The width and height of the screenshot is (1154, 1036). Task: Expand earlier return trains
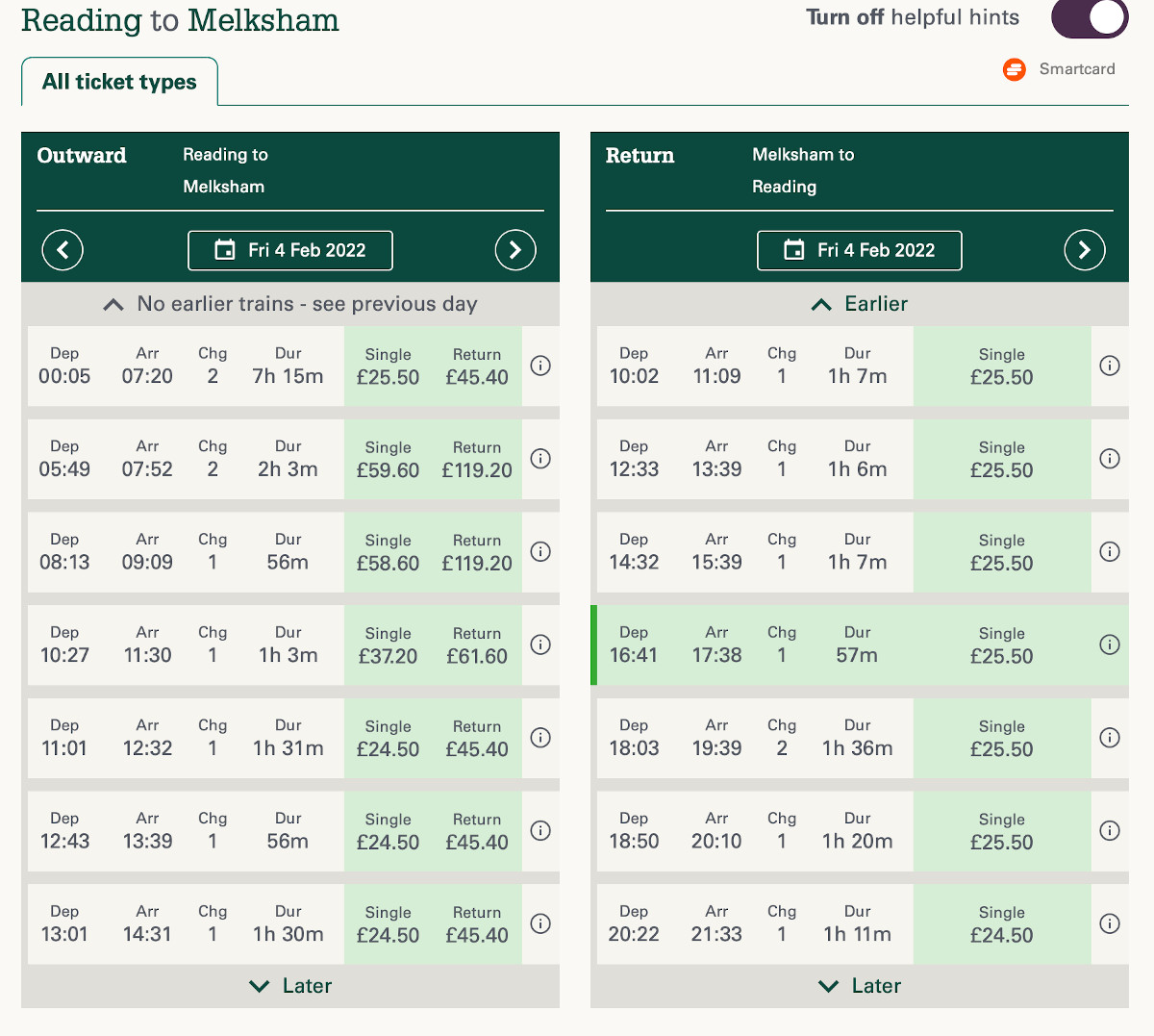point(860,304)
